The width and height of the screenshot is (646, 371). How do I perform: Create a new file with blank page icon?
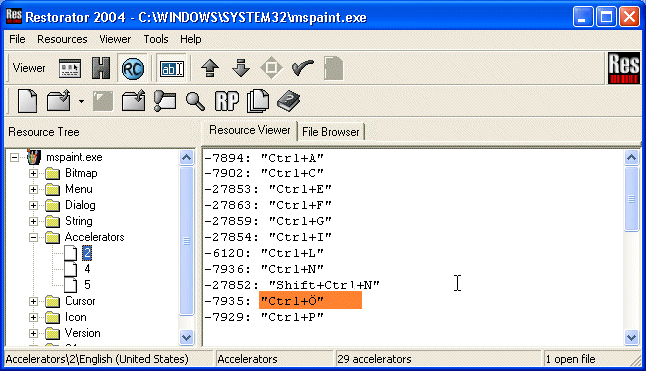click(x=28, y=101)
